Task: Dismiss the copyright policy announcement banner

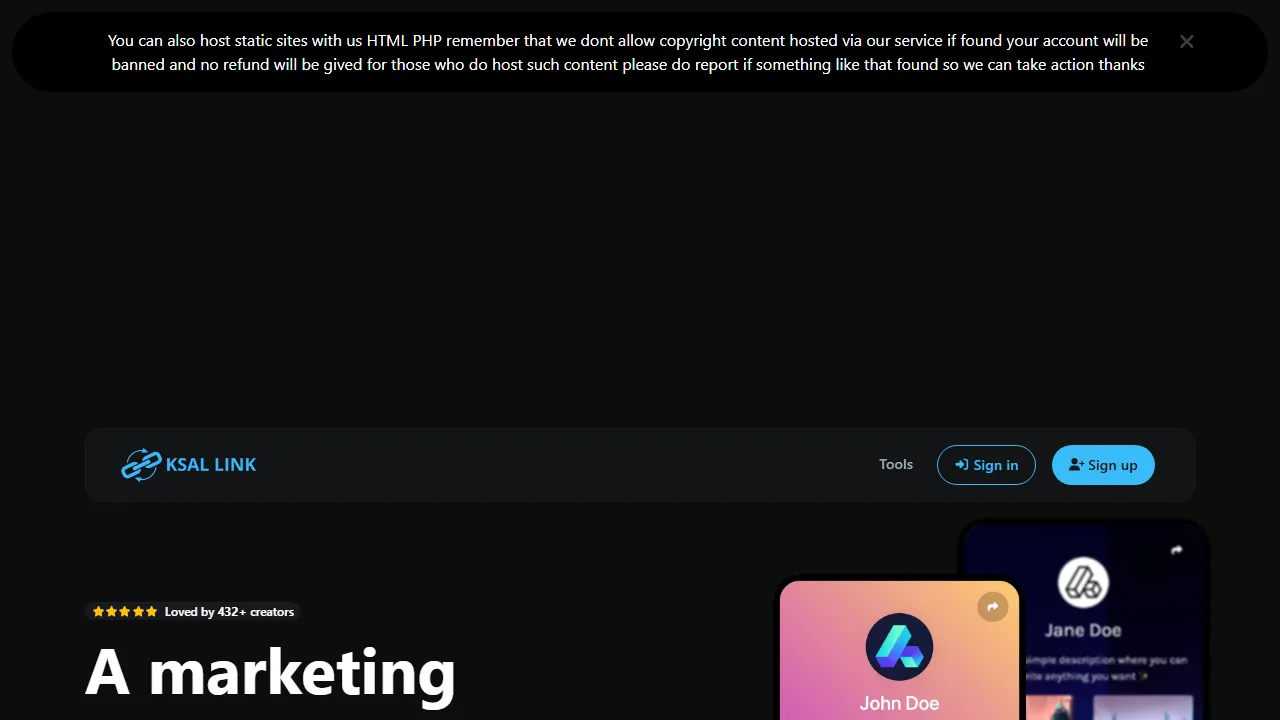Action: click(1186, 41)
